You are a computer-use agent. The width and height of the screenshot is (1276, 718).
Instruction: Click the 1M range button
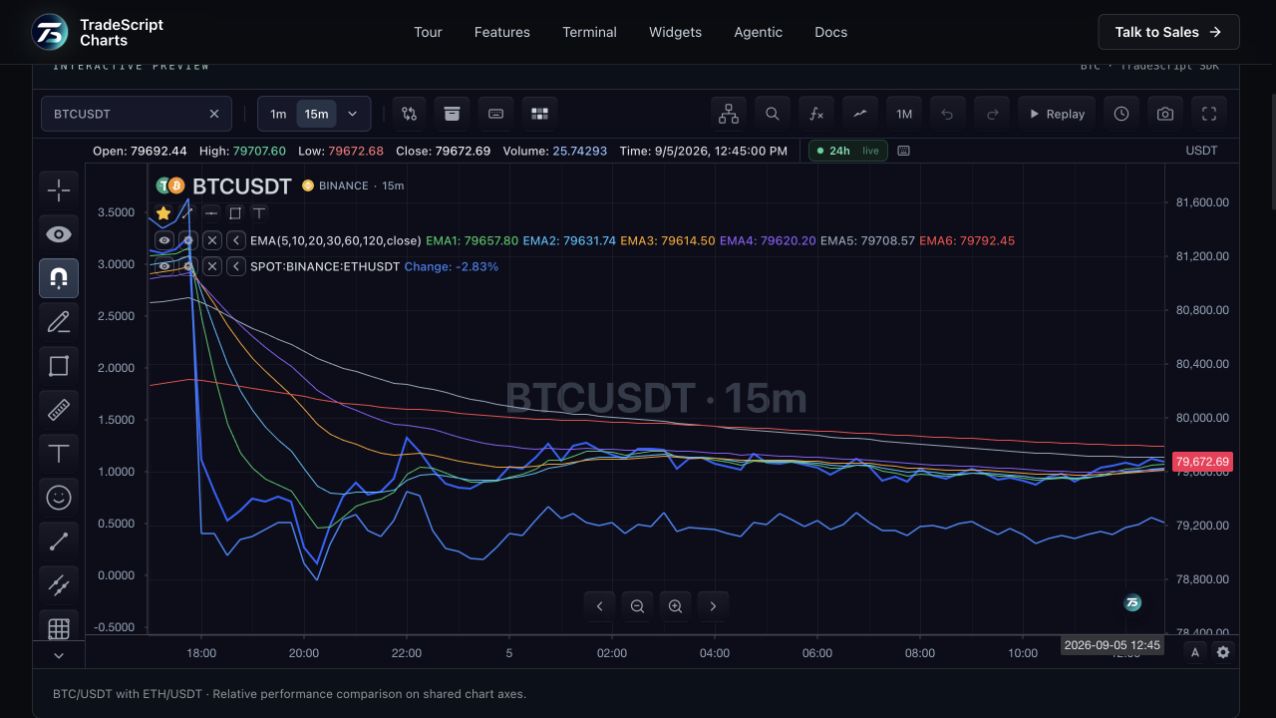(x=904, y=114)
